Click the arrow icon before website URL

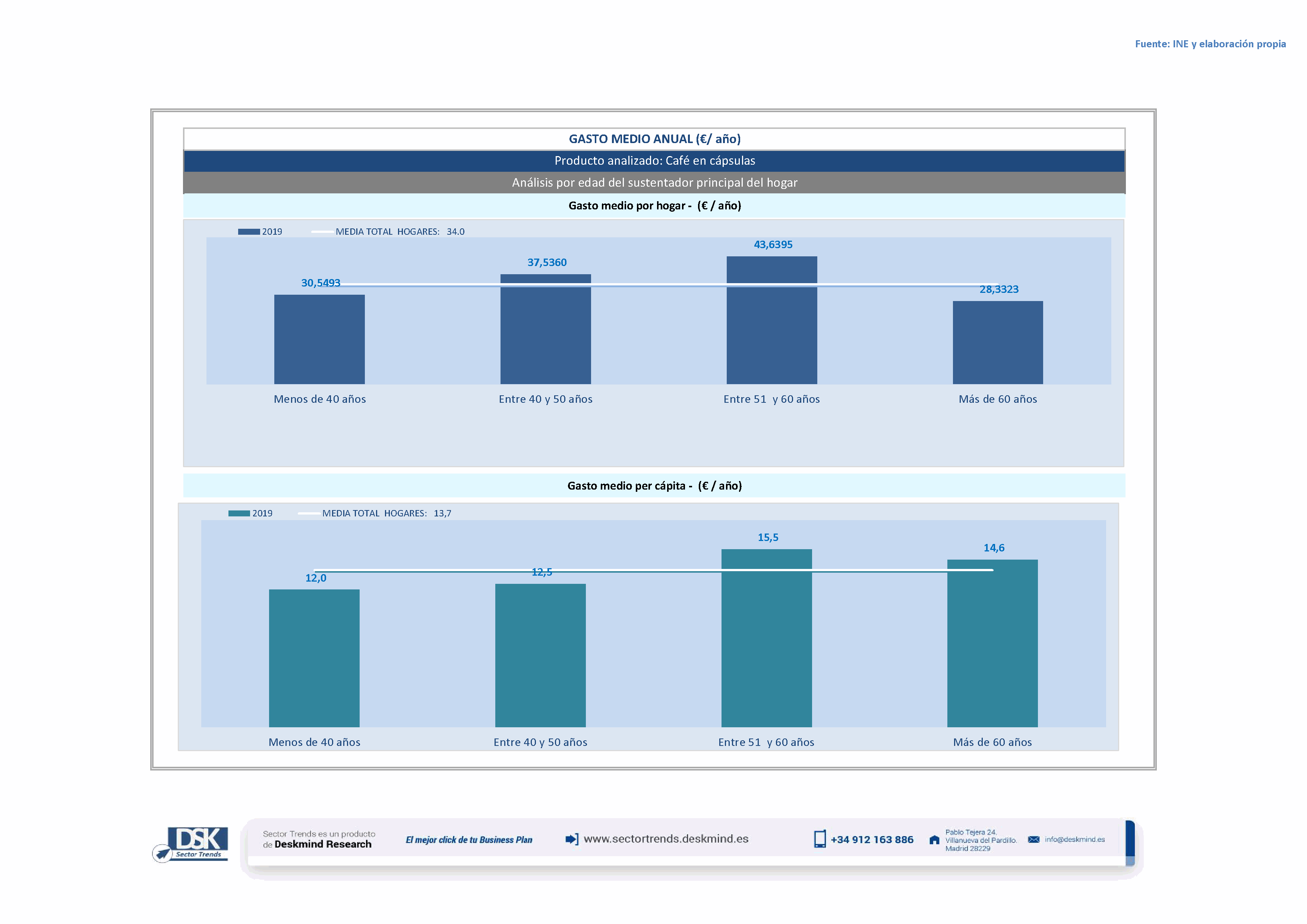[x=572, y=839]
